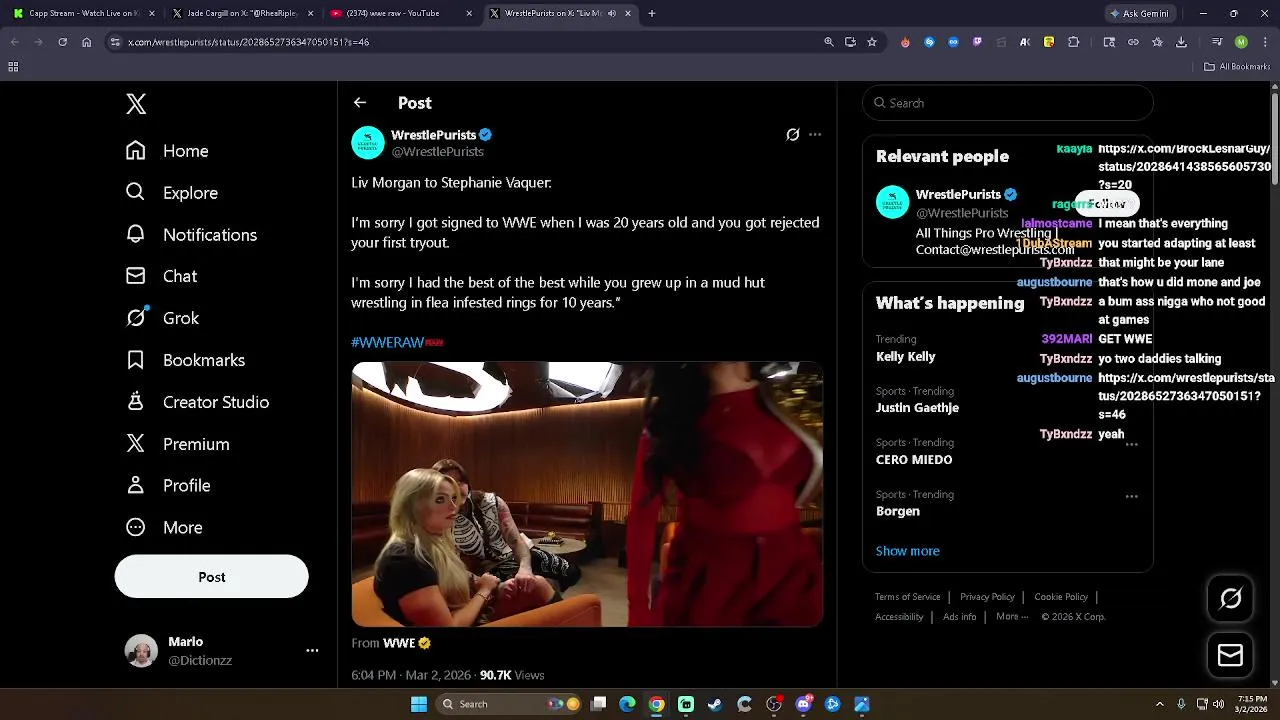Open floating Messages envelope button
The width and height of the screenshot is (1280, 720).
(x=1230, y=655)
